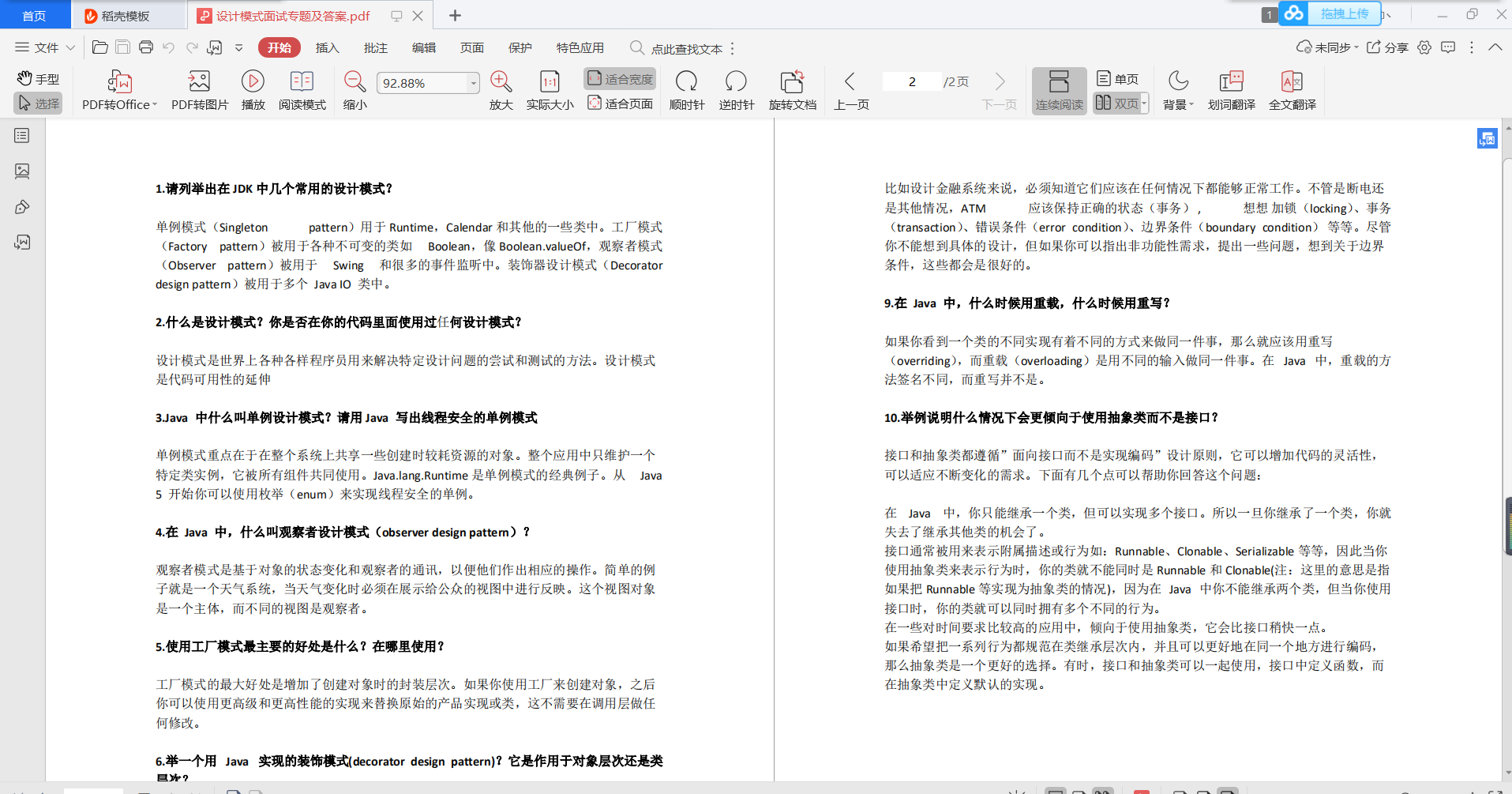Click the 拖拽上传 upload button

tap(1330, 13)
